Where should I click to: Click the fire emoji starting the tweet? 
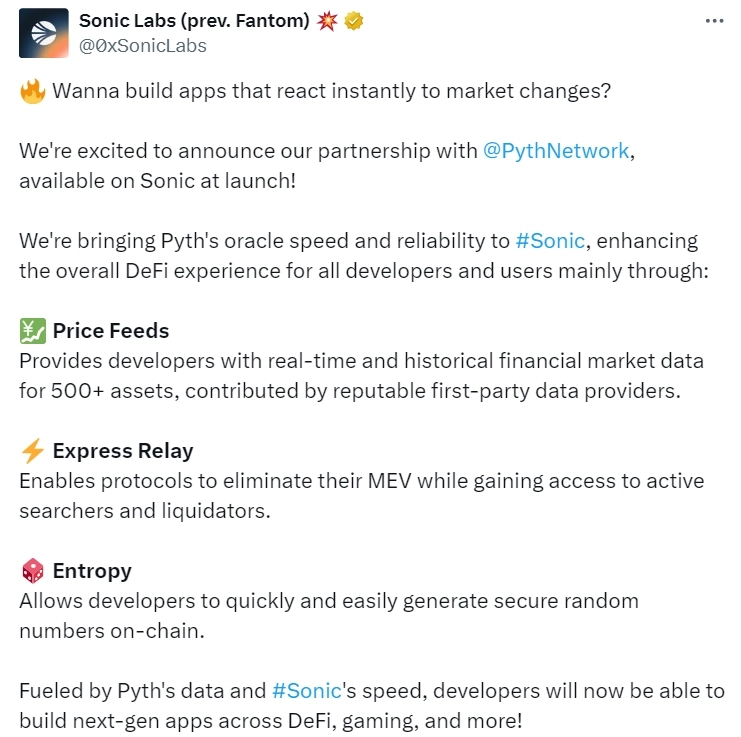click(32, 92)
